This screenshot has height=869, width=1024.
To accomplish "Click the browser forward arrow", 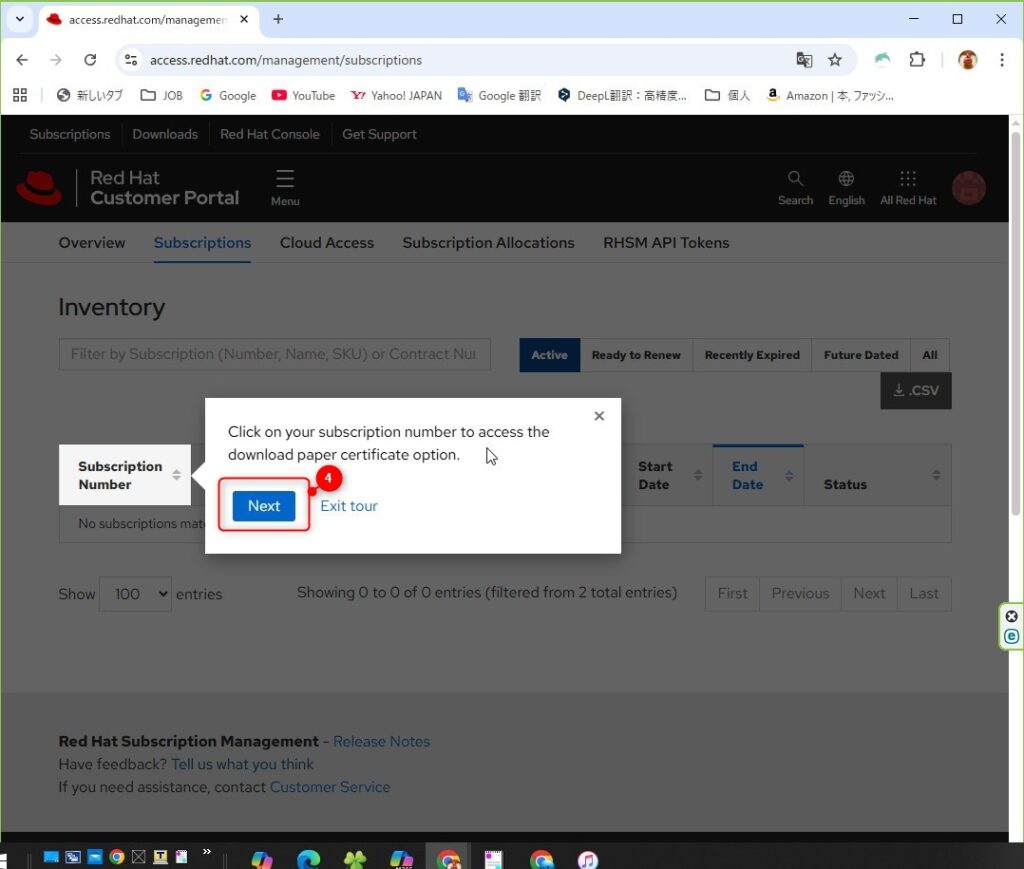I will 56,60.
